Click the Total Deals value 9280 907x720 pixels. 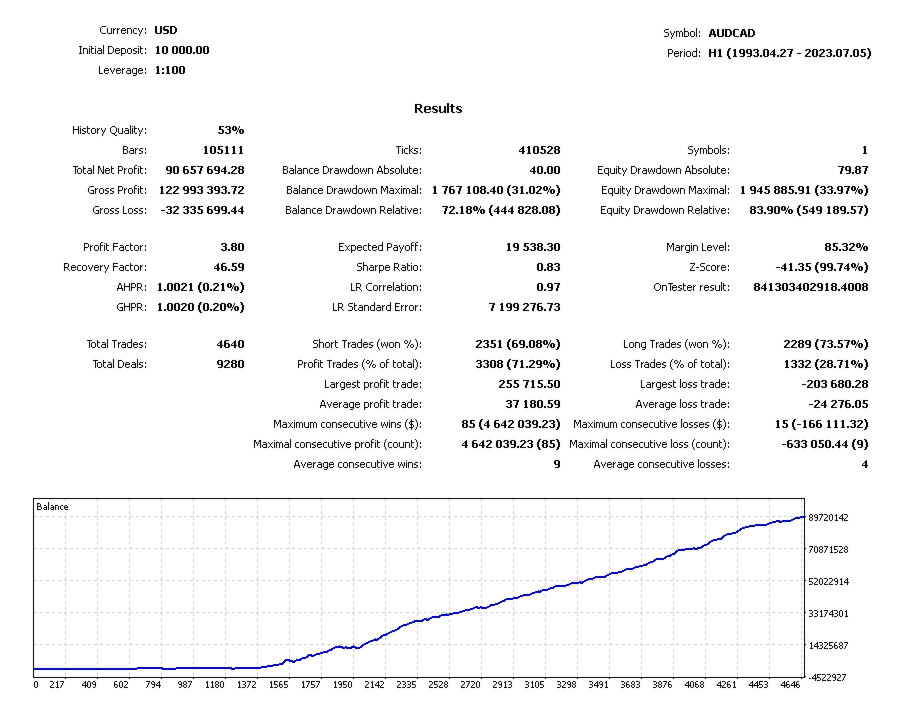230,364
